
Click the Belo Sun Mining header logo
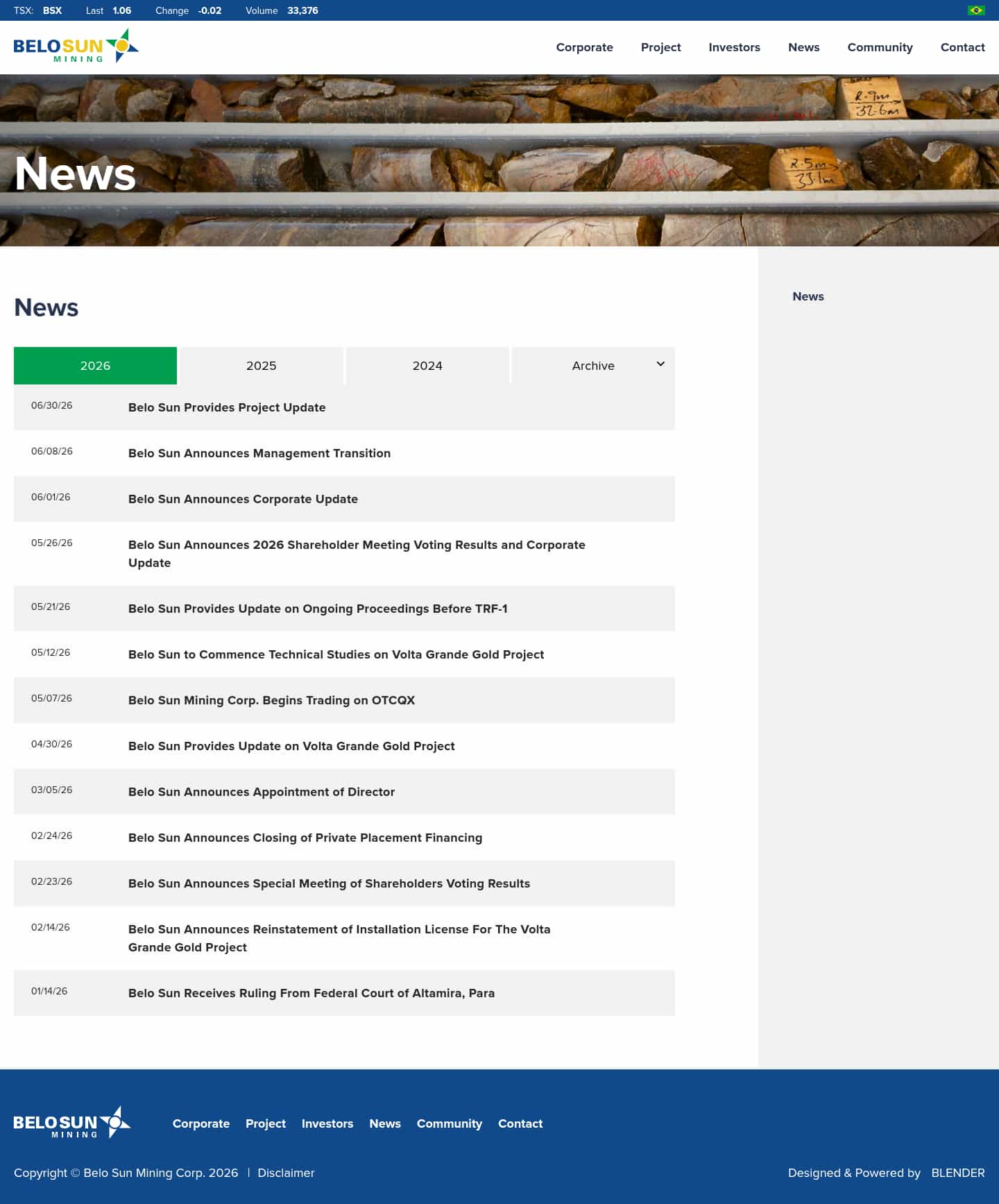76,46
